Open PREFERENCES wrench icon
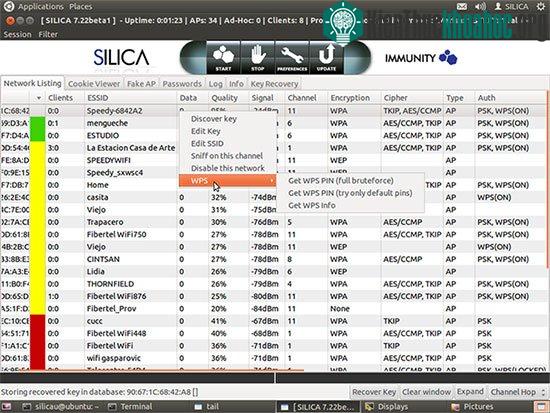Screen dimensions: 550x413 point(292,58)
